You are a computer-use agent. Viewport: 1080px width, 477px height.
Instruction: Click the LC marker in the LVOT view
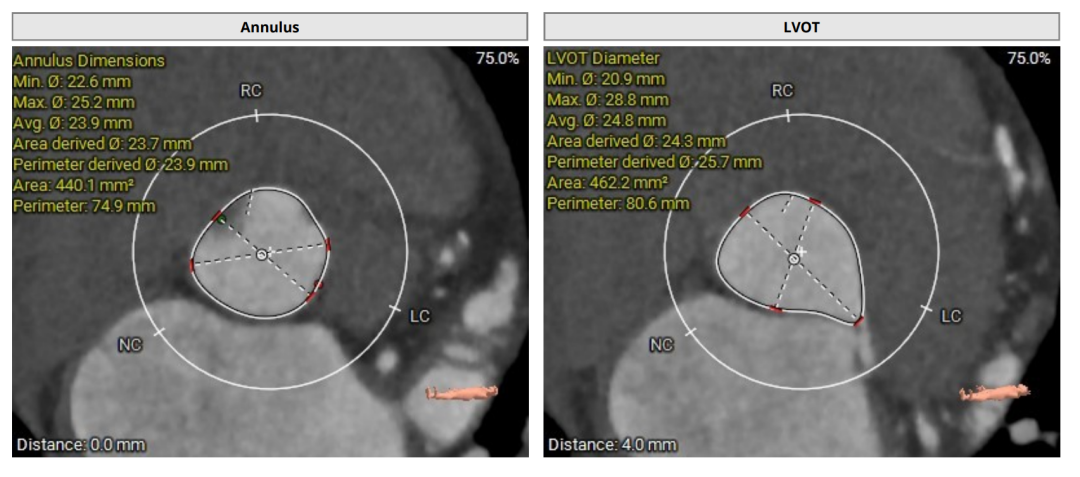coord(951,316)
